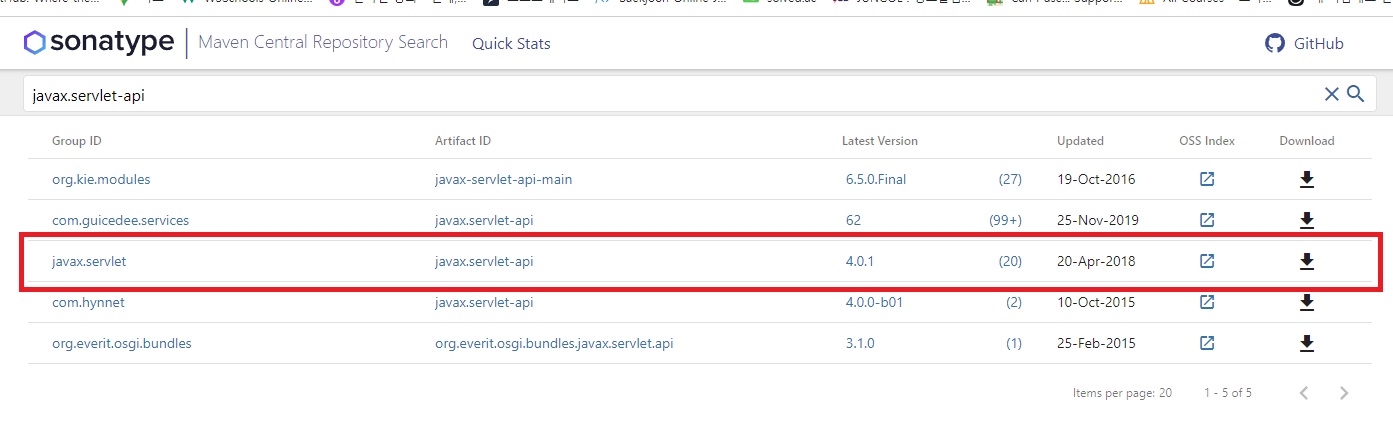Click the date 25-Feb-2015
The height and width of the screenshot is (421, 1393).
[x=1097, y=343]
